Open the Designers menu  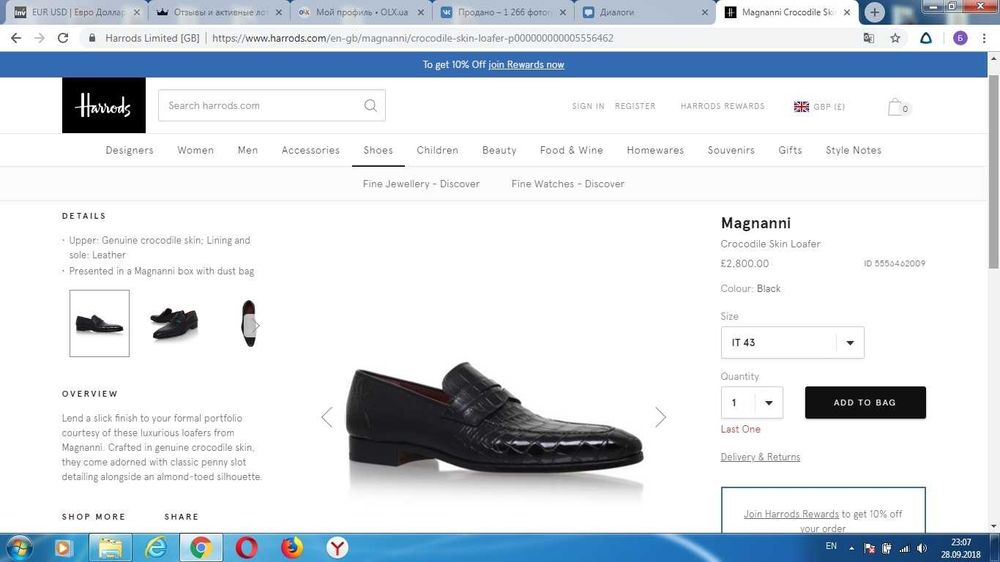(x=129, y=150)
